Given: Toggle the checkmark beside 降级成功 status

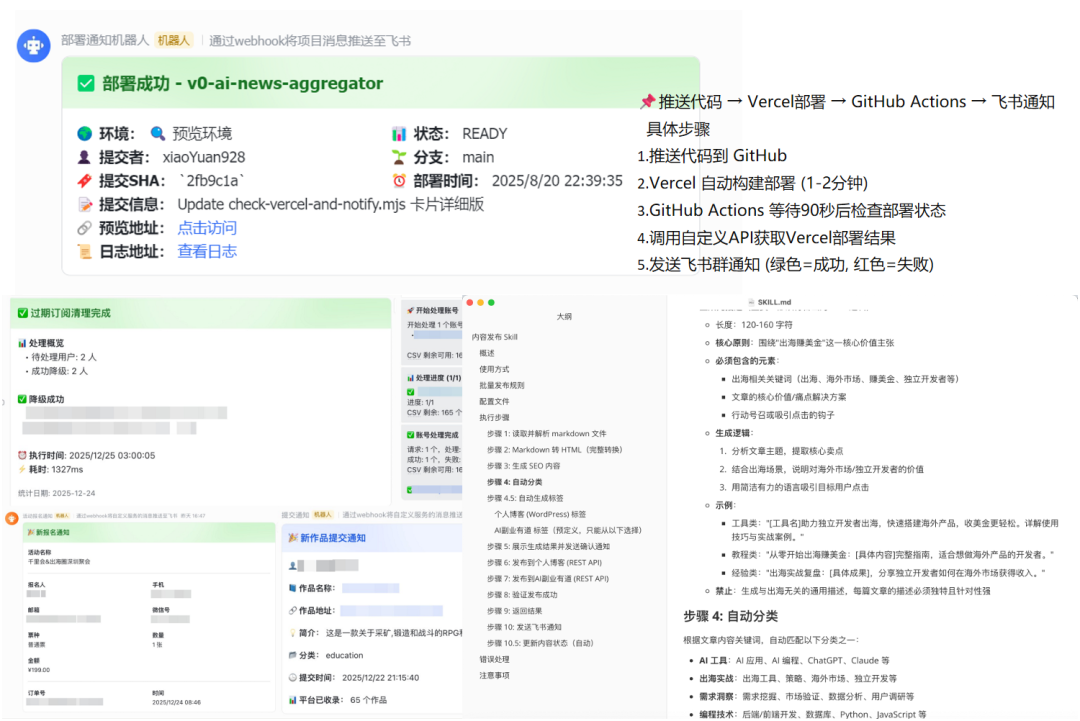Looking at the screenshot, I should 21,400.
